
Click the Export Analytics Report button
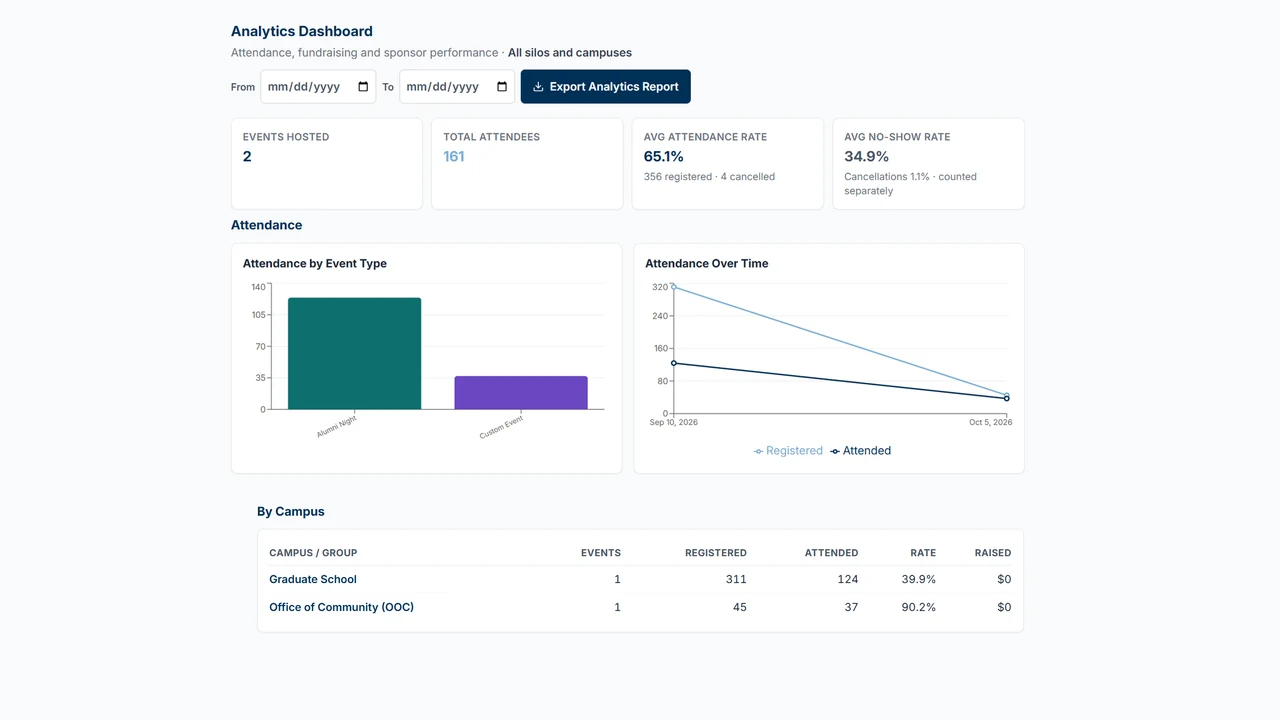(x=606, y=87)
